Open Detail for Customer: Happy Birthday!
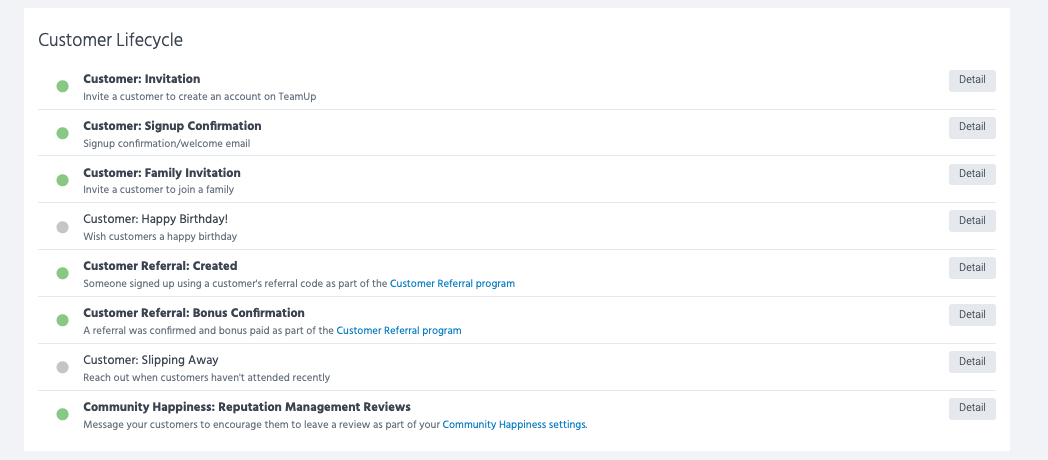 pos(971,221)
